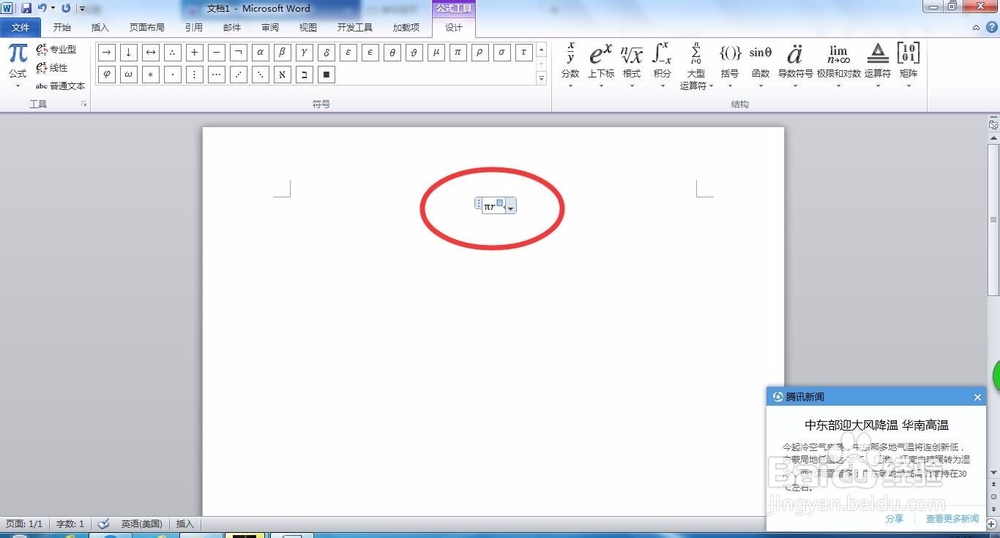Open the 上下标 script structures menu
Screen dimensions: 1000x538
601,65
